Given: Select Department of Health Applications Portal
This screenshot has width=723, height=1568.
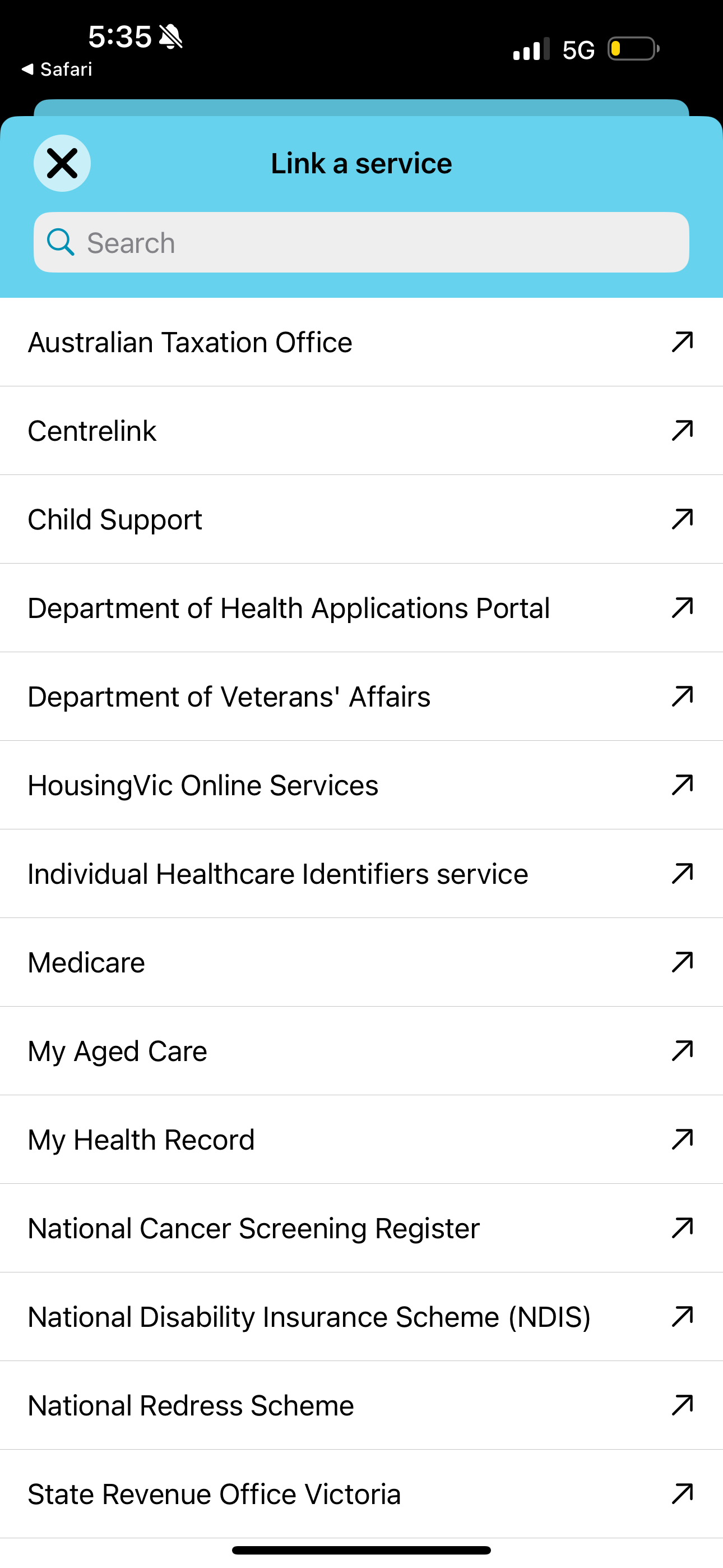Looking at the screenshot, I should tap(361, 608).
